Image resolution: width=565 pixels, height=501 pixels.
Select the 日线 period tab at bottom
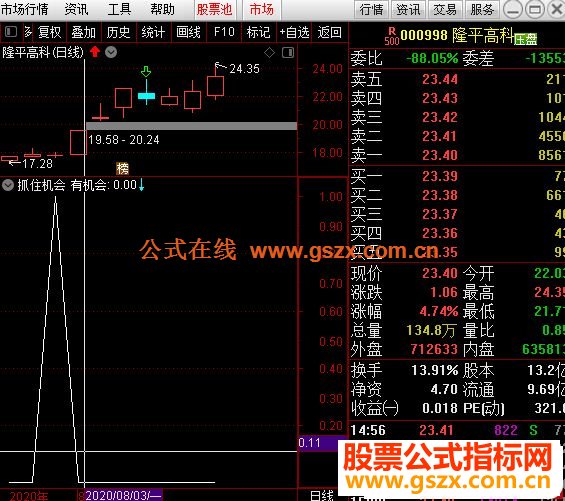coord(322,495)
